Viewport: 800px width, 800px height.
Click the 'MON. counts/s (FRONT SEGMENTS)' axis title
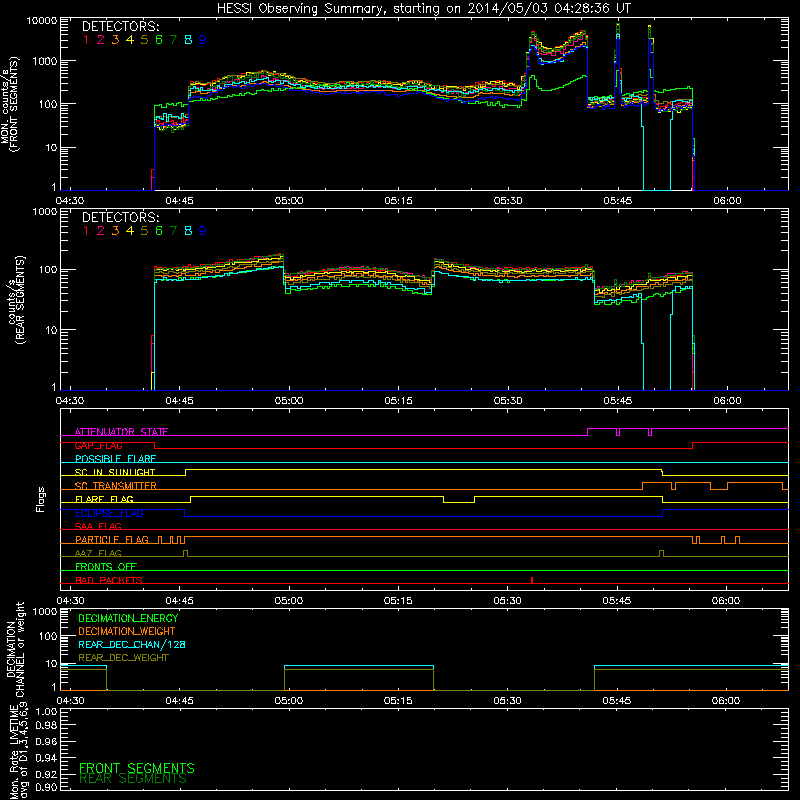9,105
